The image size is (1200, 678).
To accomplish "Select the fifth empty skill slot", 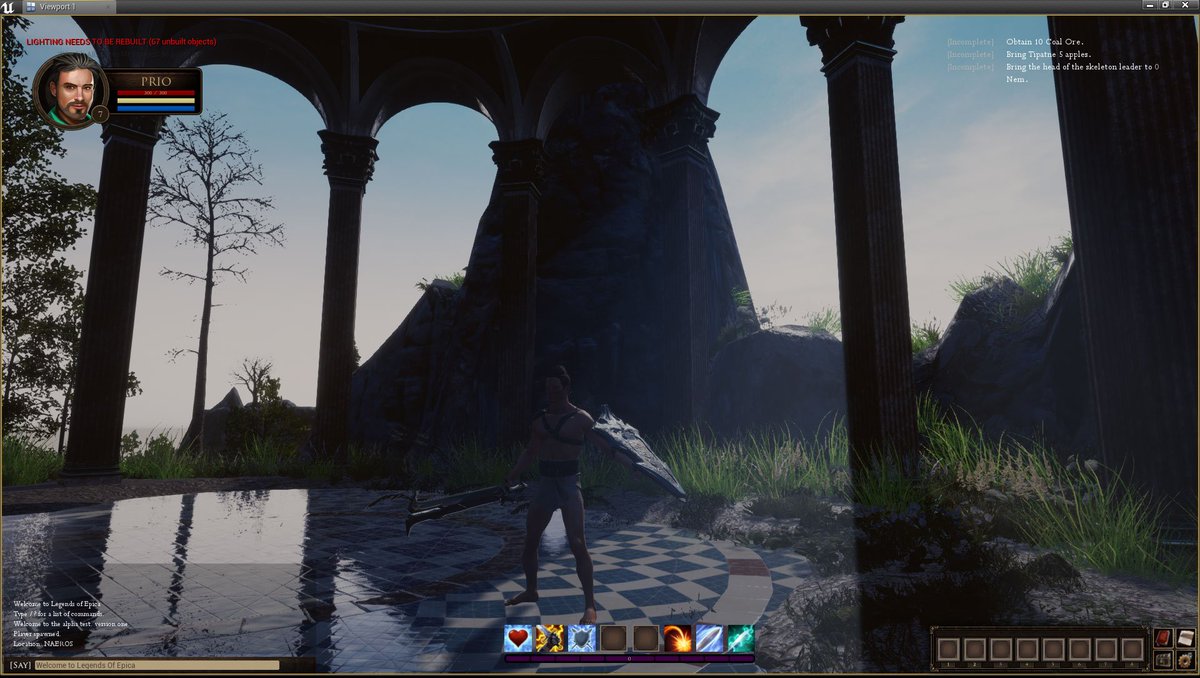I will pyautogui.click(x=646, y=638).
